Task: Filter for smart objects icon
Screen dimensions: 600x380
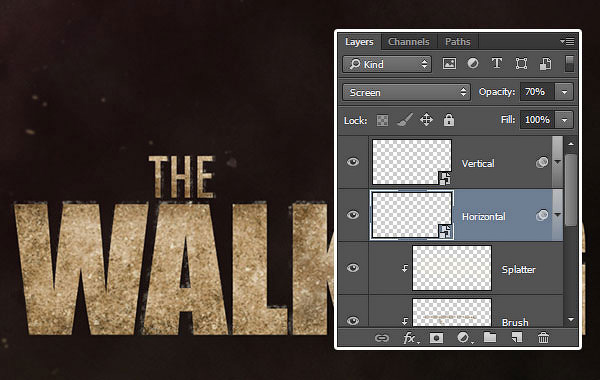Action: point(545,64)
